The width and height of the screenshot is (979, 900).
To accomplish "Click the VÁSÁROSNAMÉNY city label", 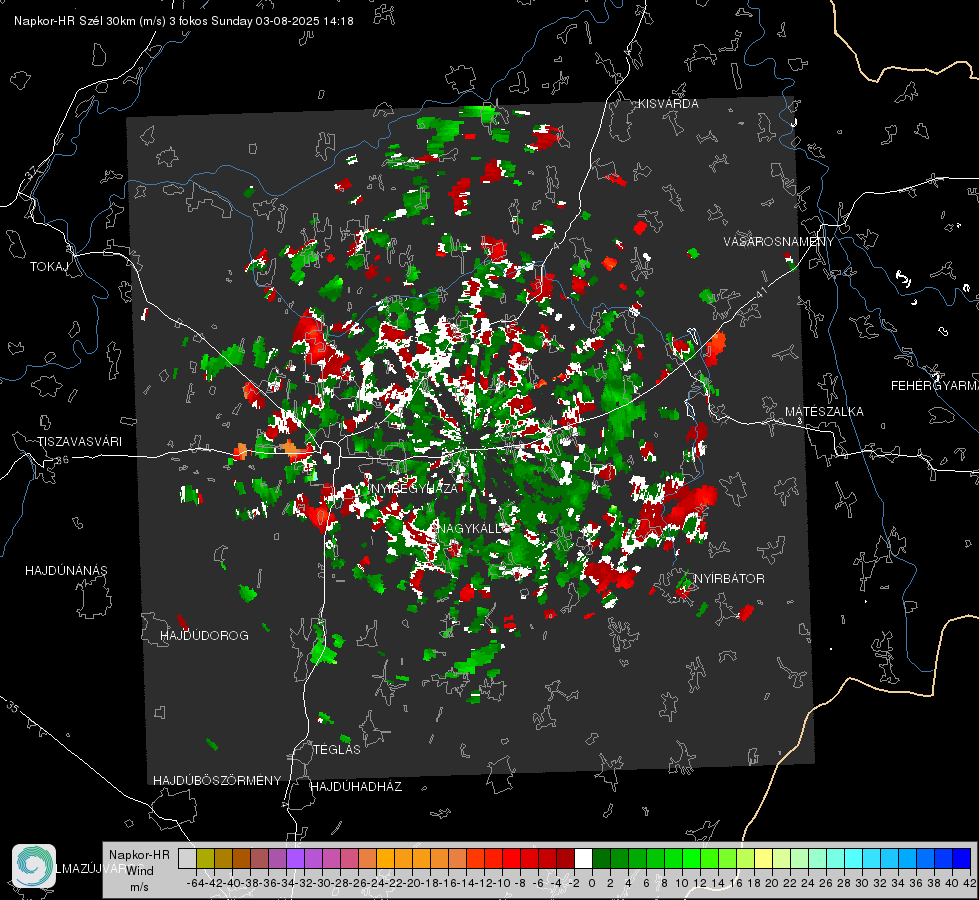I will click(x=779, y=242).
